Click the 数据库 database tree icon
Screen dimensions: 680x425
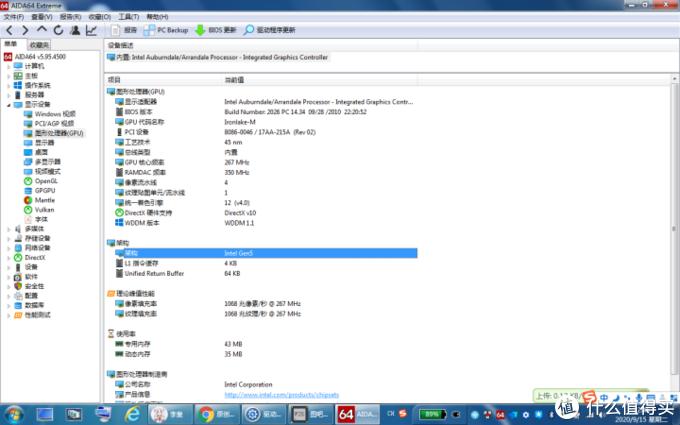pyautogui.click(x=18, y=305)
